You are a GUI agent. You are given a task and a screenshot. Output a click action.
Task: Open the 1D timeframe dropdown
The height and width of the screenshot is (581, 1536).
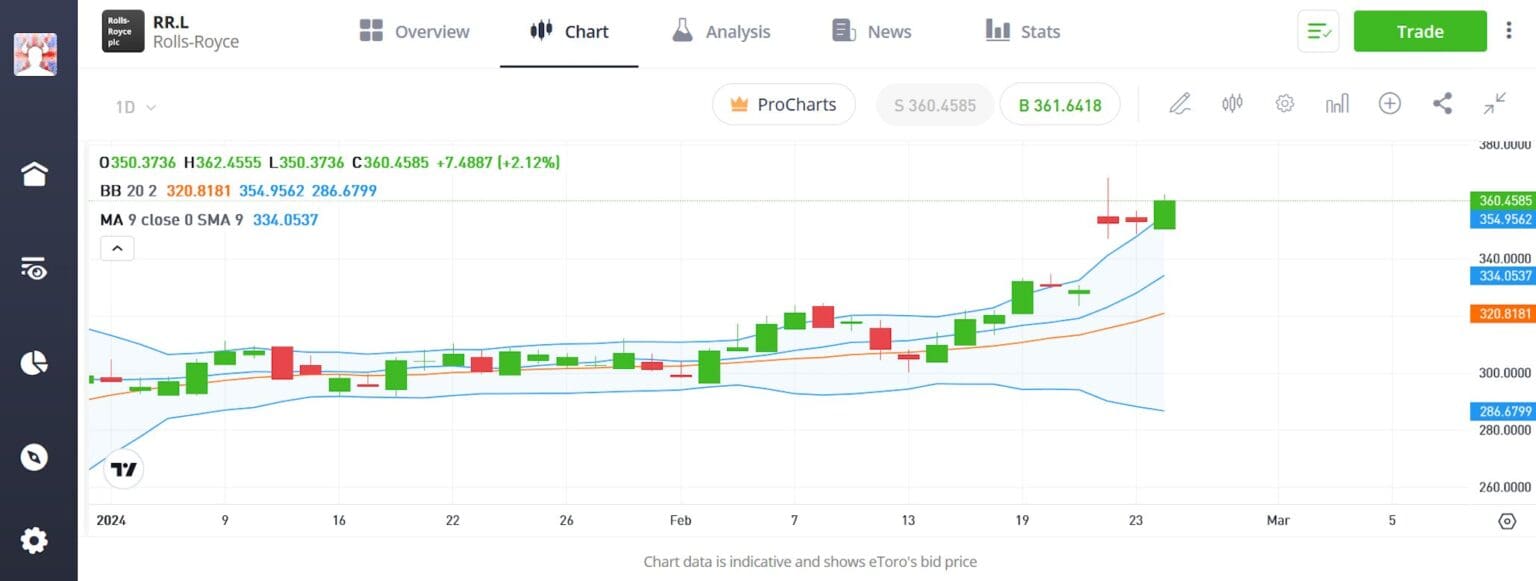(x=133, y=106)
